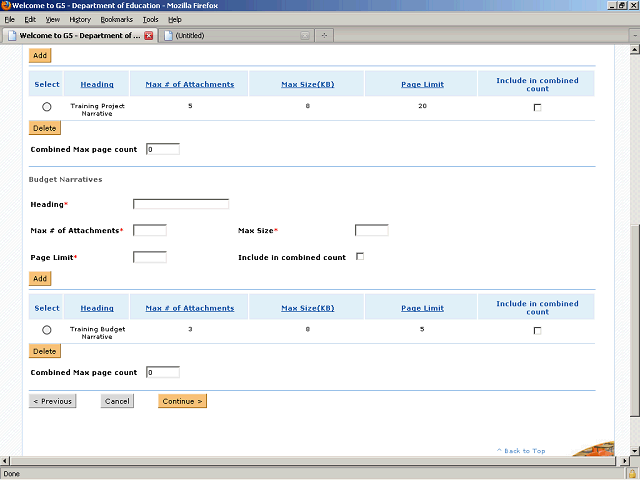Click the Firefox logo in the title bar
The width and height of the screenshot is (640, 480).
point(6,5)
